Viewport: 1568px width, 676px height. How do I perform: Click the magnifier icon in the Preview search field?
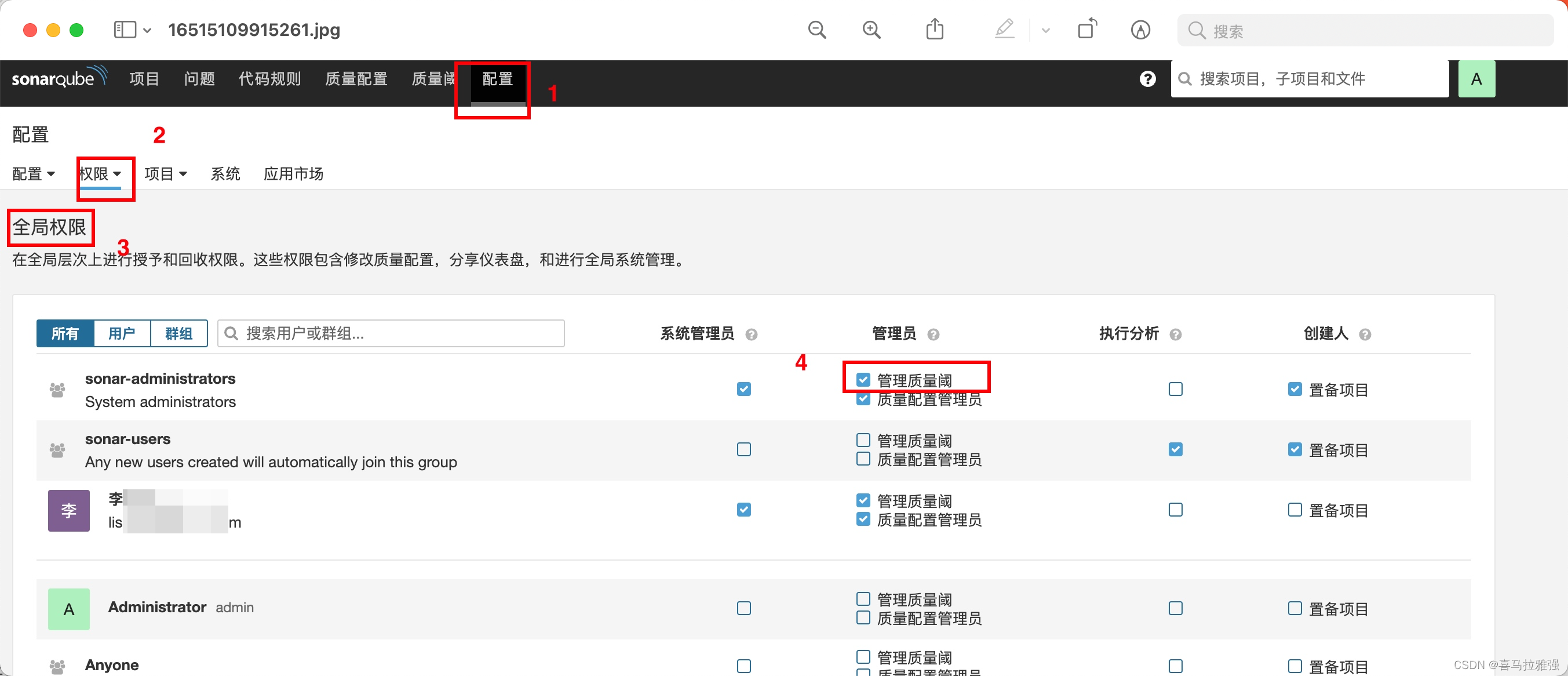pyautogui.click(x=1196, y=31)
